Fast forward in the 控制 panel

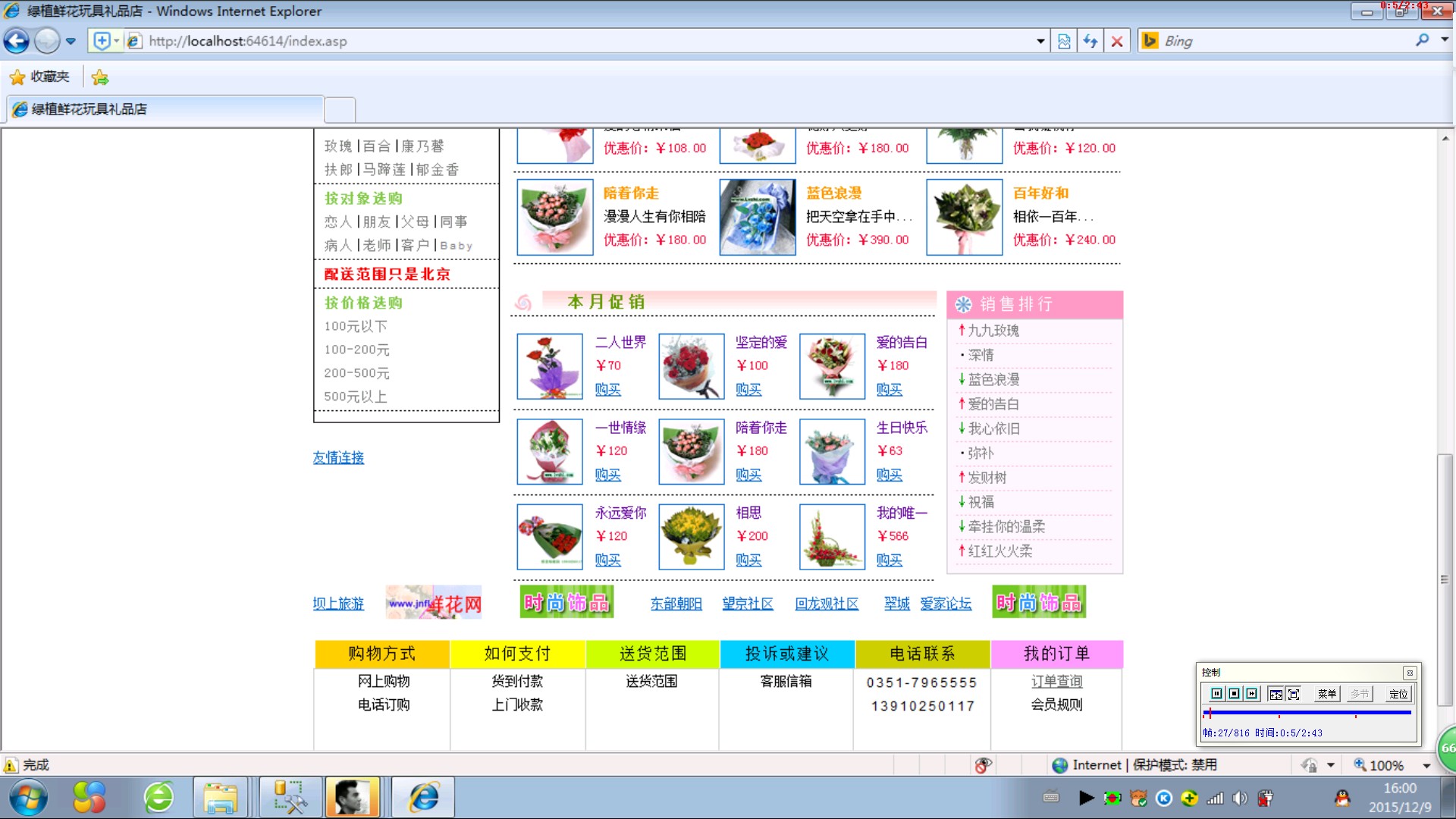pyautogui.click(x=1251, y=693)
